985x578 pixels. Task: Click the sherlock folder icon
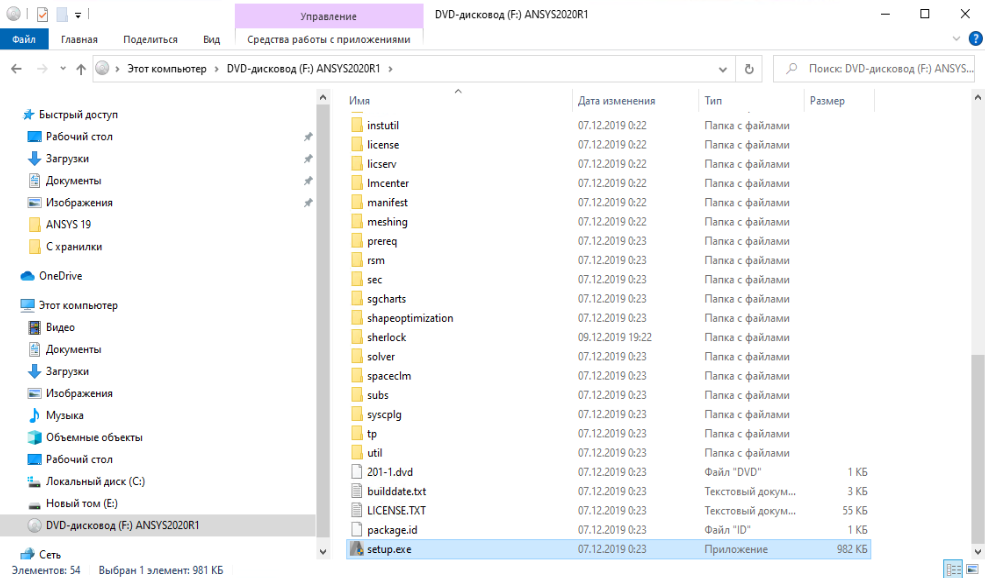[x=357, y=337]
